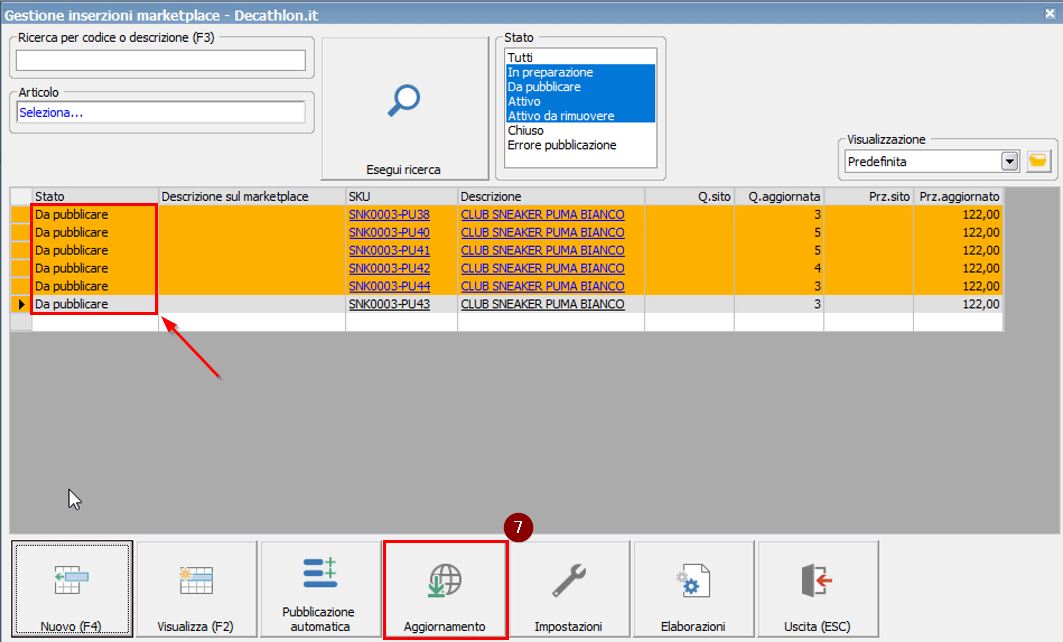Viewport: 1063px width, 642px height.
Task: Select Da pubblicare cell in SNK0003-PU42 row
Action: [95, 268]
